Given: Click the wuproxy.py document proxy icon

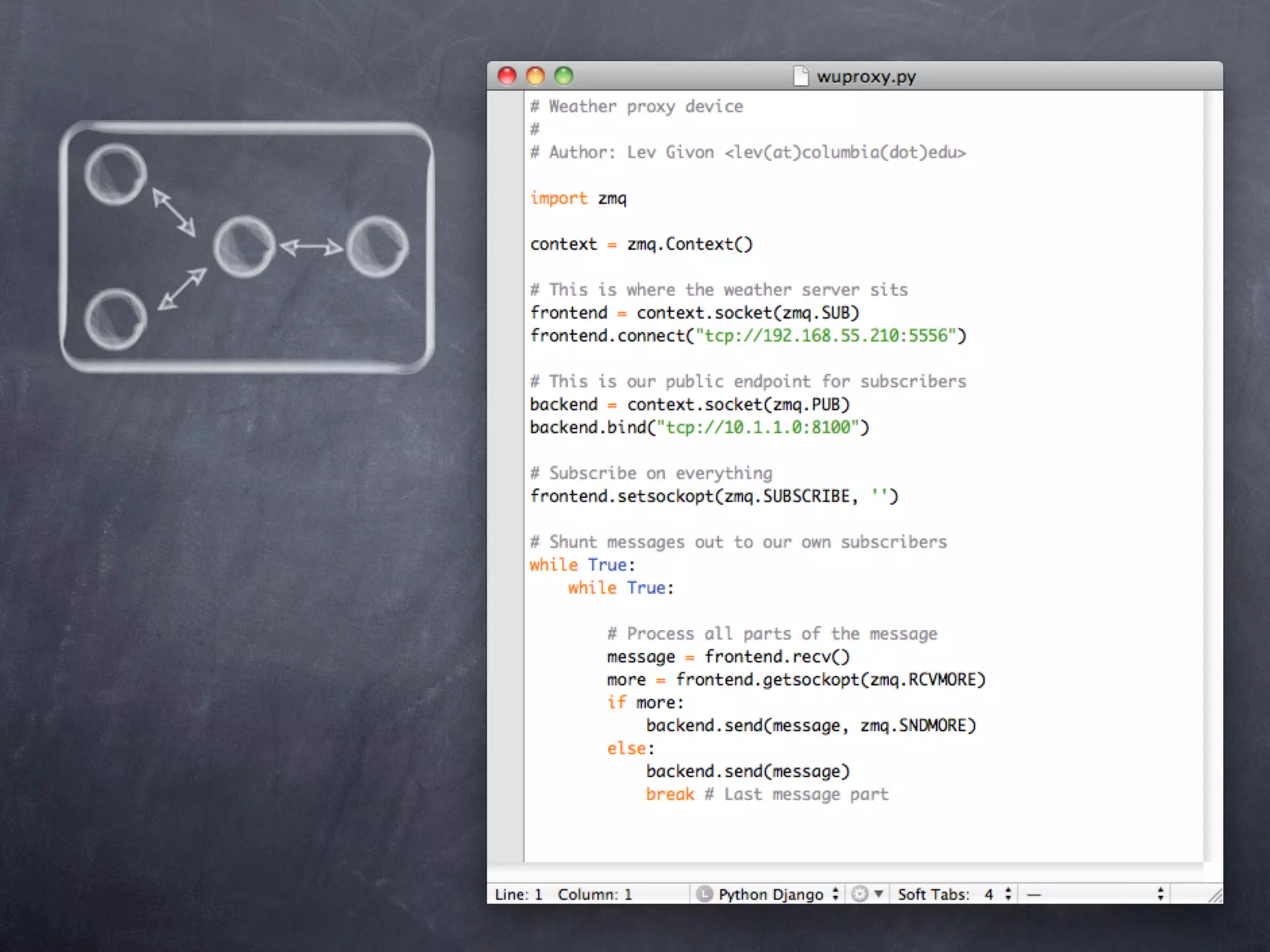Looking at the screenshot, I should coord(801,76).
